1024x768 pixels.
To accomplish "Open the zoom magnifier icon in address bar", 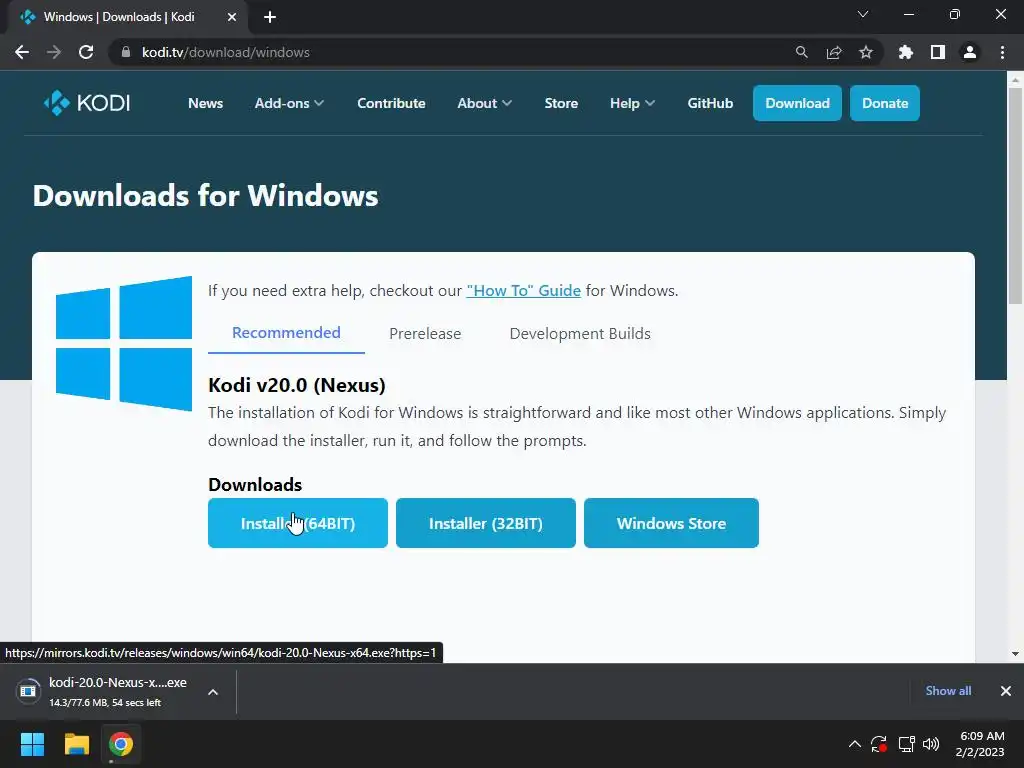I will point(801,52).
